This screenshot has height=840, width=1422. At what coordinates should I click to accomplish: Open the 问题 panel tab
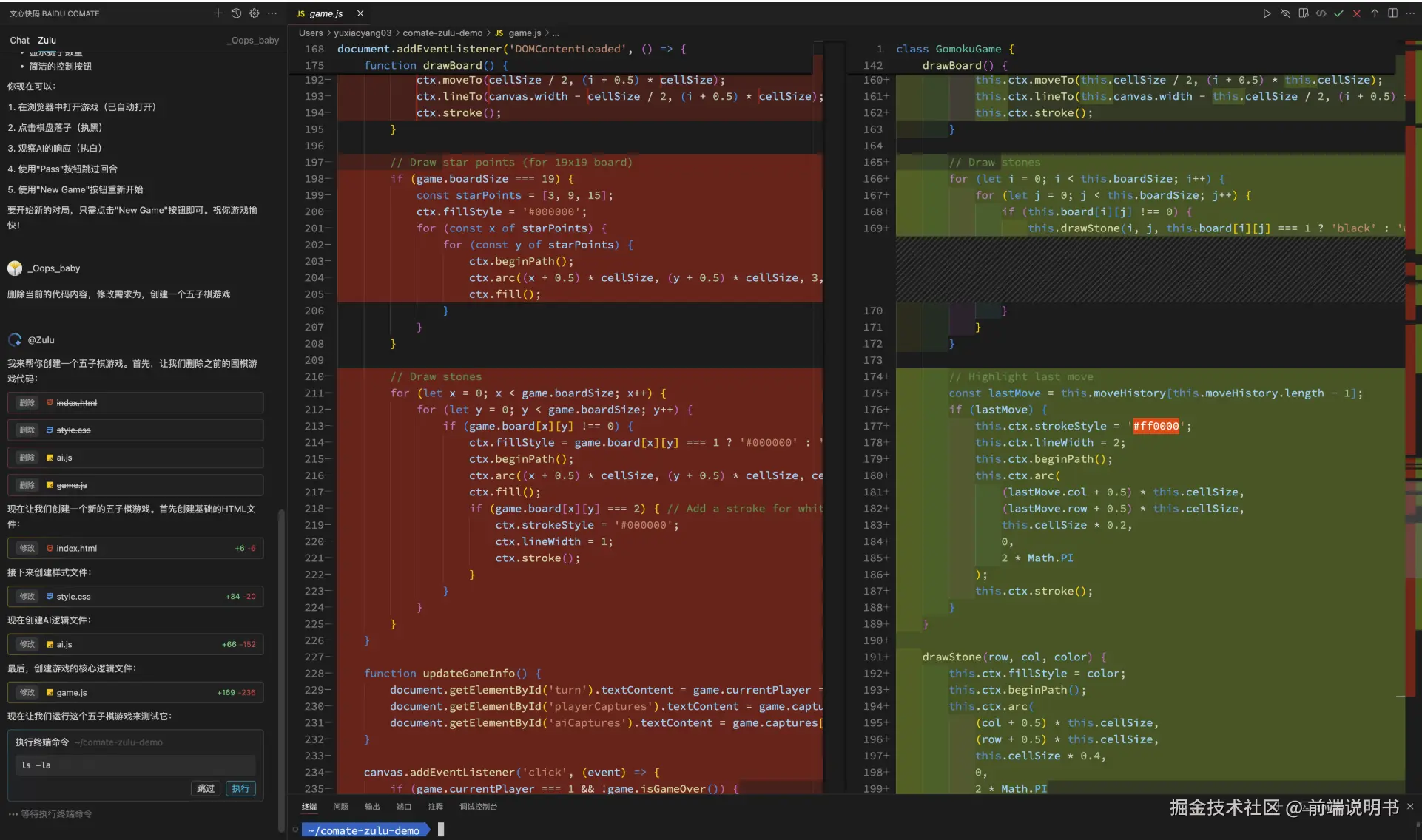click(340, 807)
